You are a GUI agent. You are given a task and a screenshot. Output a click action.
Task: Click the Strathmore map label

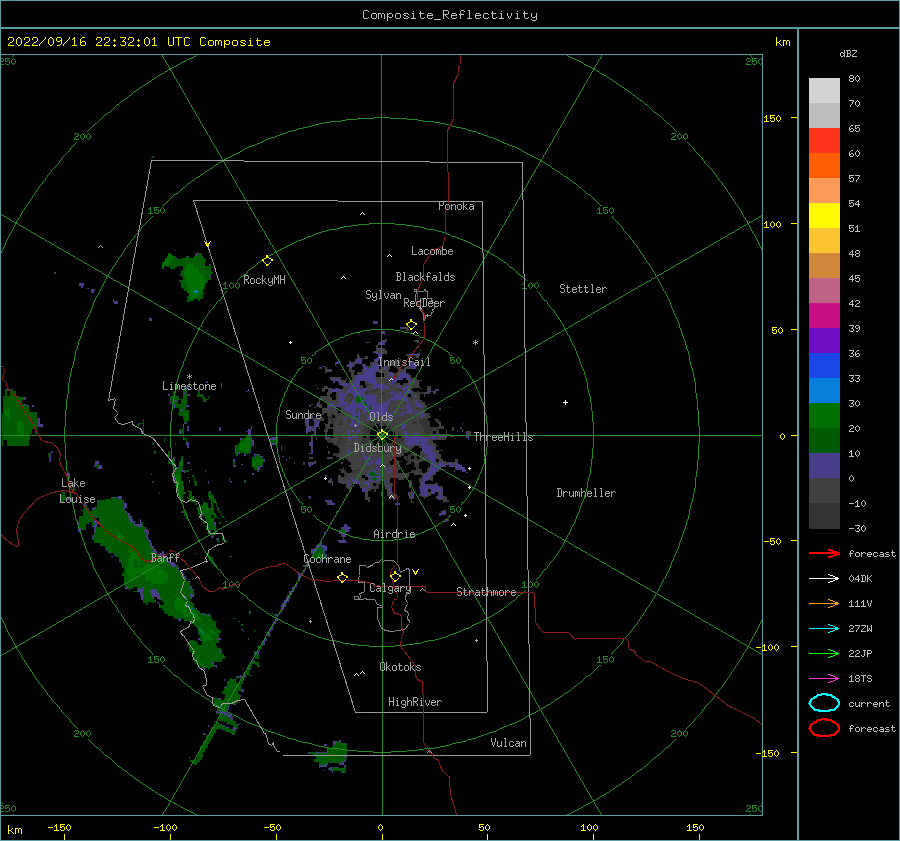[486, 592]
